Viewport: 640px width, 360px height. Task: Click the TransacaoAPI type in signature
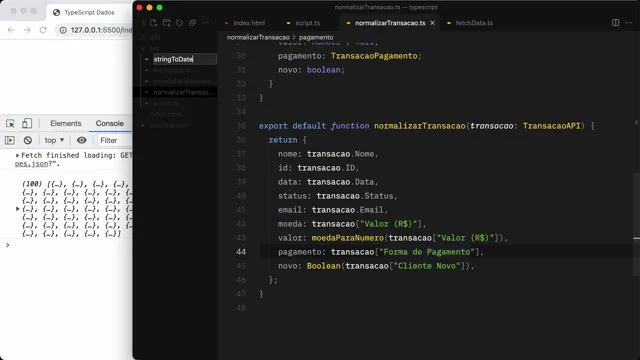coord(551,126)
